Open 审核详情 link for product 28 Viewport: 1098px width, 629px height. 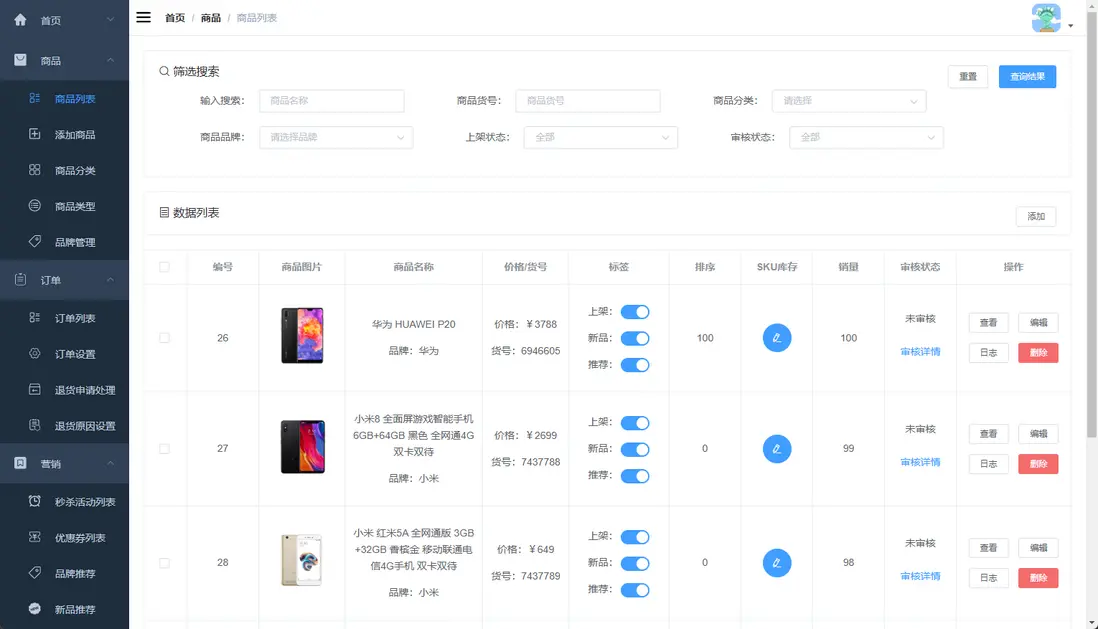tap(920, 576)
